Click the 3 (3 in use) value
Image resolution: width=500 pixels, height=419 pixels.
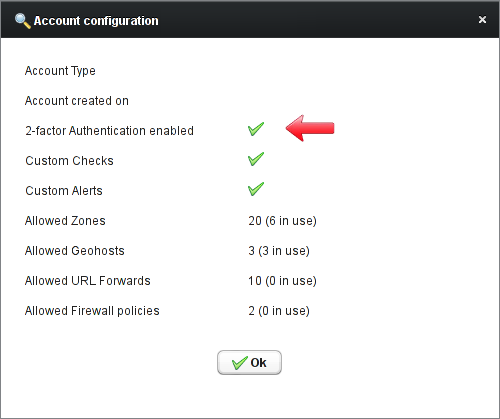click(x=279, y=251)
